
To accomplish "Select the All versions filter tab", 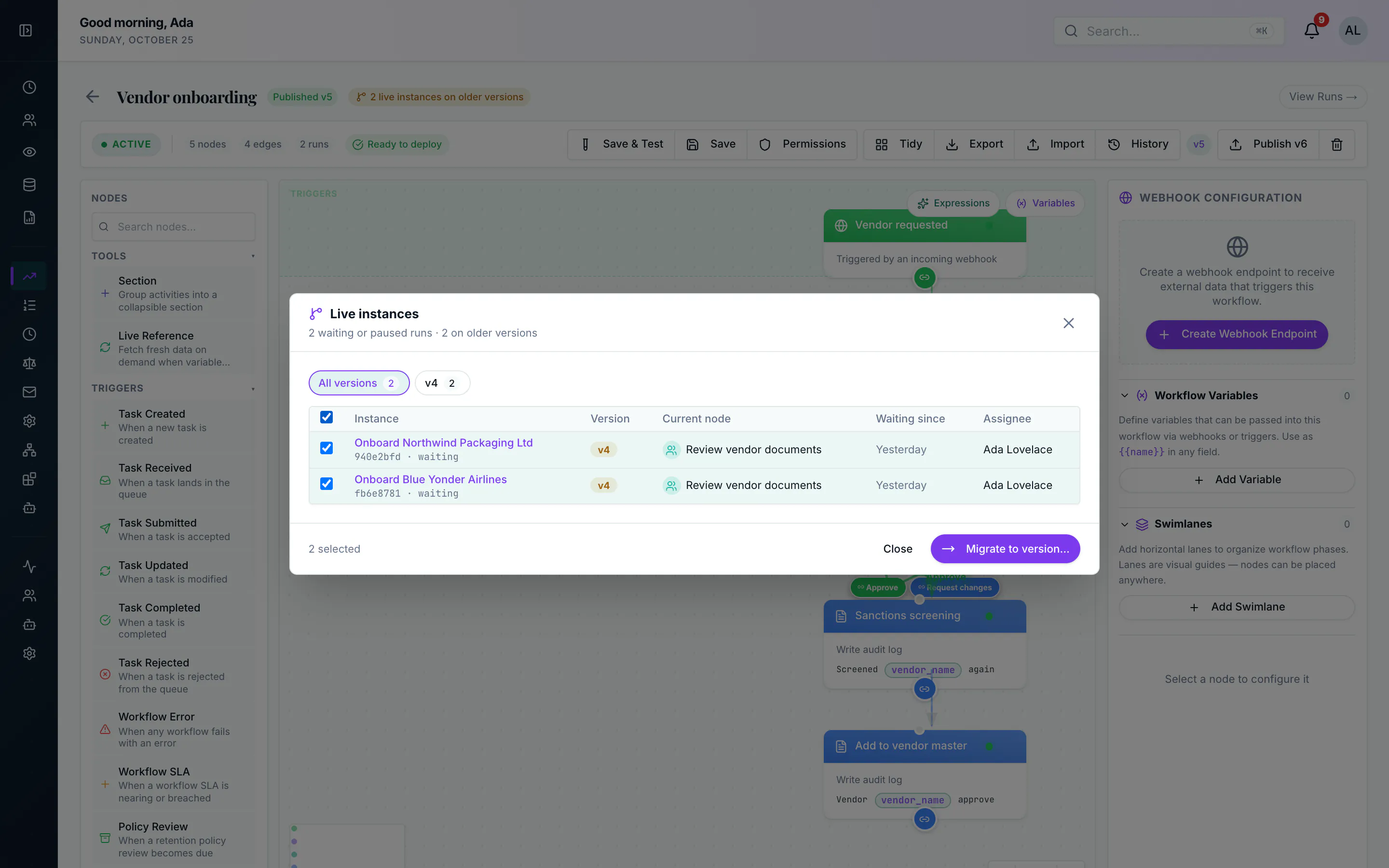I will tap(359, 383).
